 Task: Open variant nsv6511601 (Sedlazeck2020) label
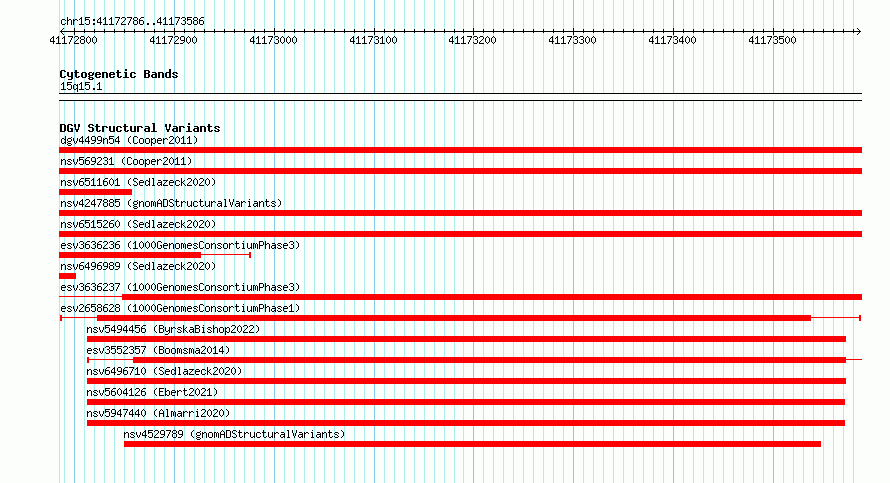point(138,182)
